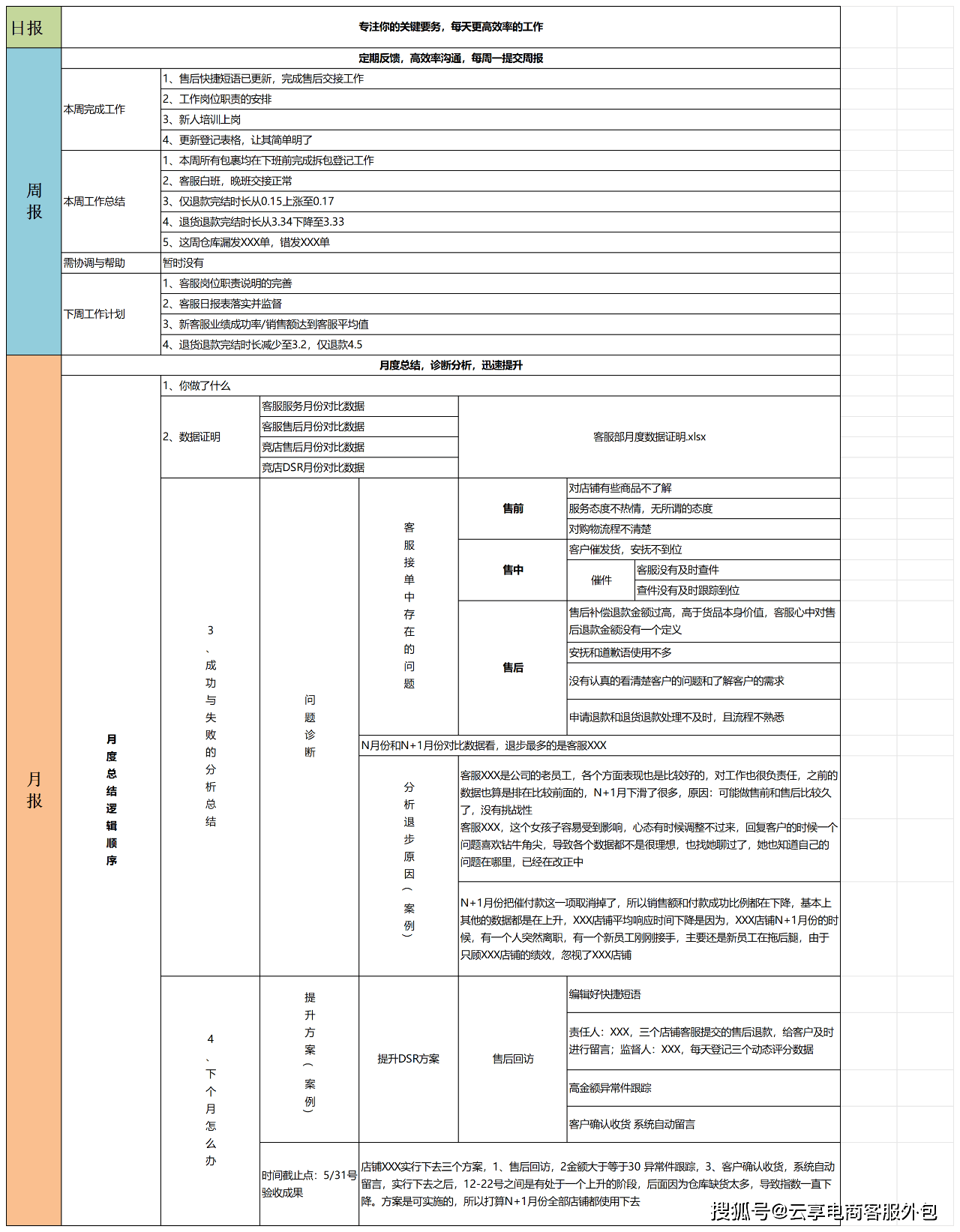Click 竞店售后月份对比数据 cell

pos(359,447)
